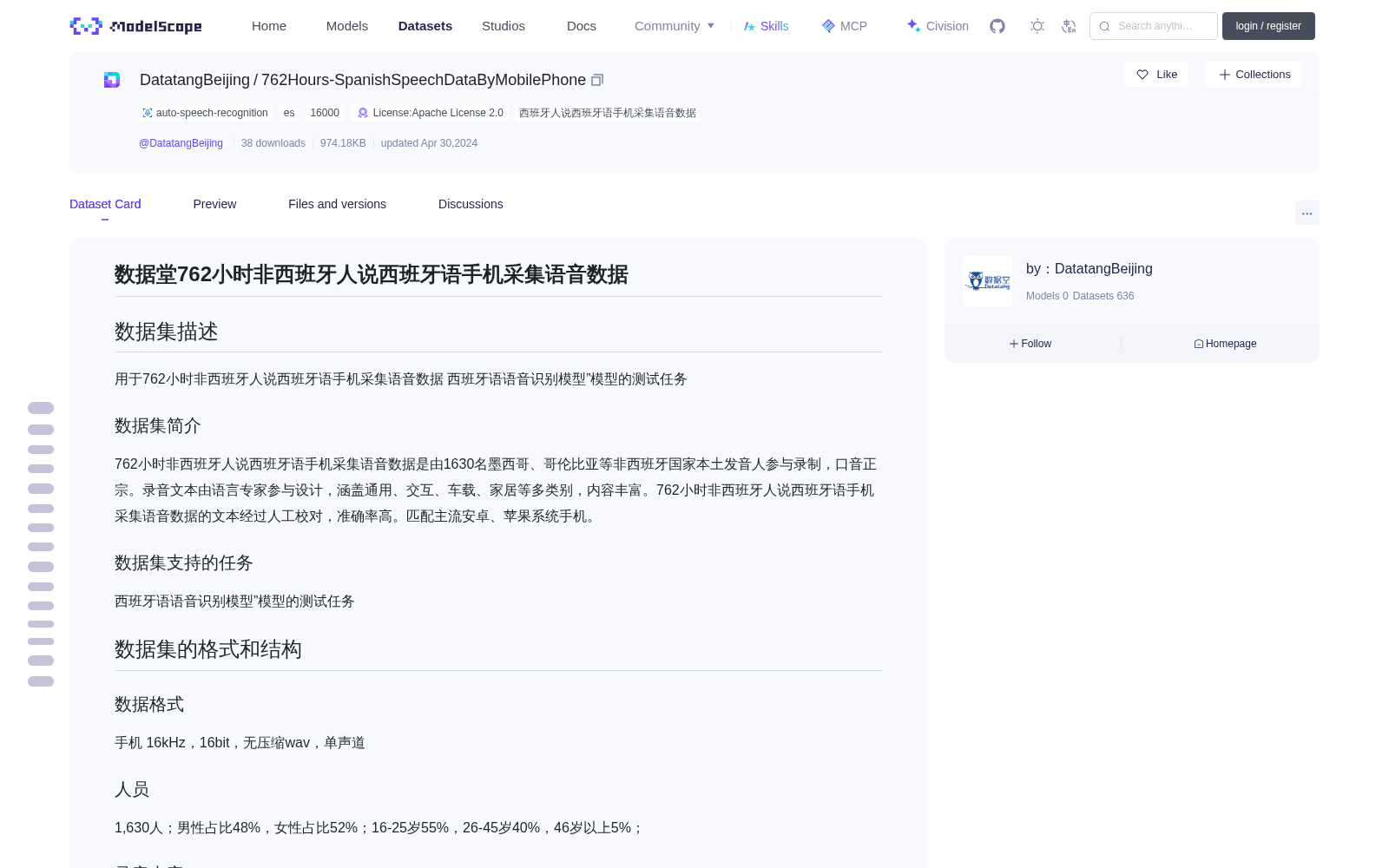
Task: Open the MCP link
Action: click(845, 26)
